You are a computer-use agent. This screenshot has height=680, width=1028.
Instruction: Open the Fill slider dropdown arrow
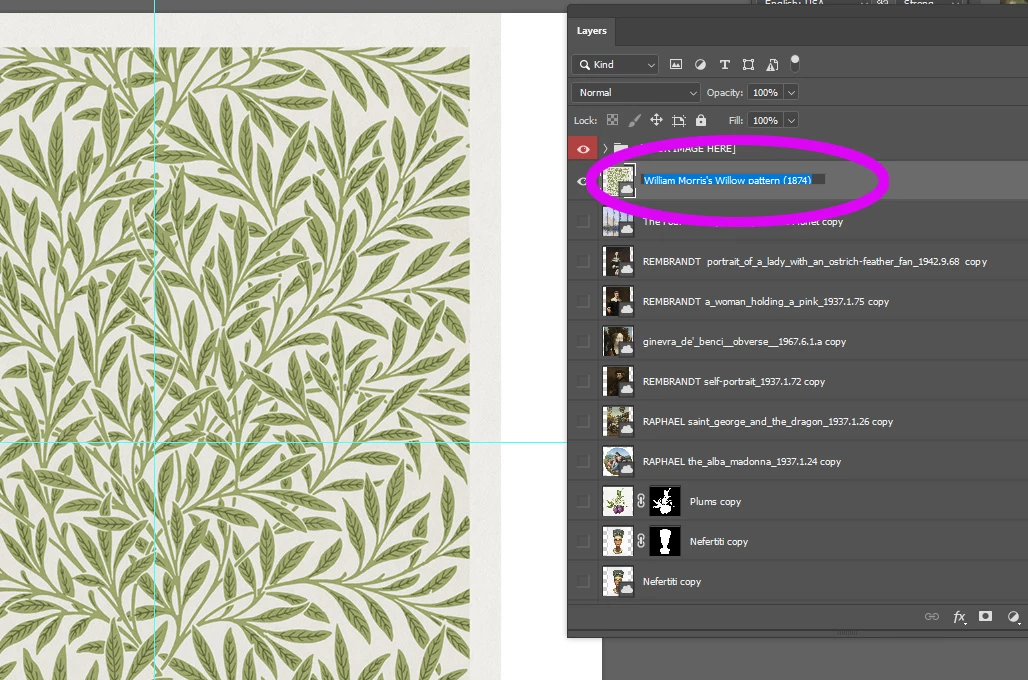pos(791,121)
